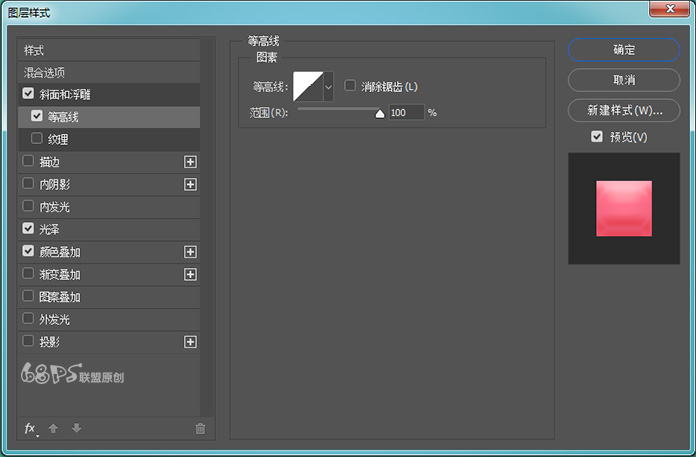Viewport: 696px width, 457px height.
Task: Tick the 消除锯齿 (L) checkbox
Action: pos(350,85)
